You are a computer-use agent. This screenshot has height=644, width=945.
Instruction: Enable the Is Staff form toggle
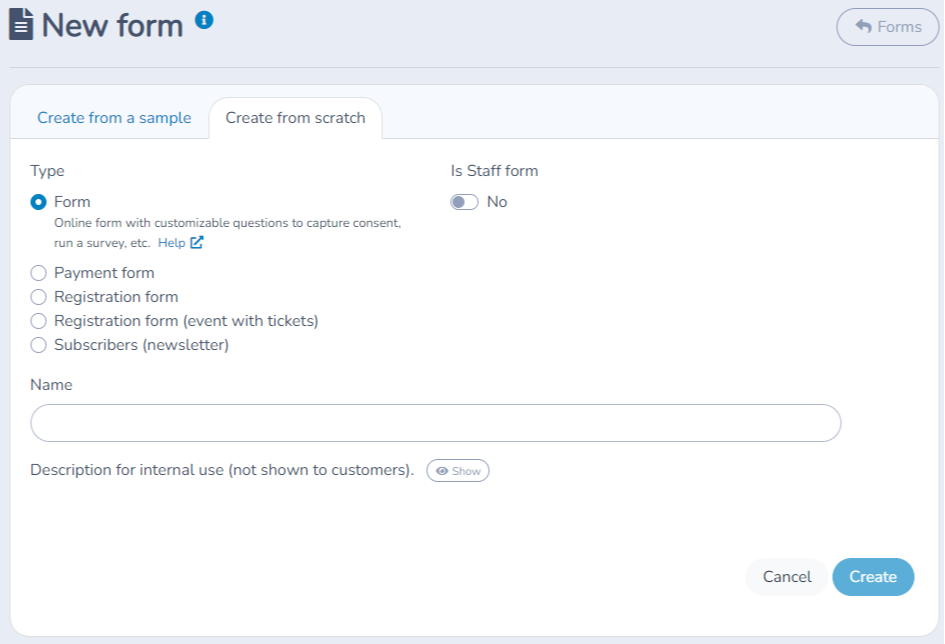tap(464, 201)
